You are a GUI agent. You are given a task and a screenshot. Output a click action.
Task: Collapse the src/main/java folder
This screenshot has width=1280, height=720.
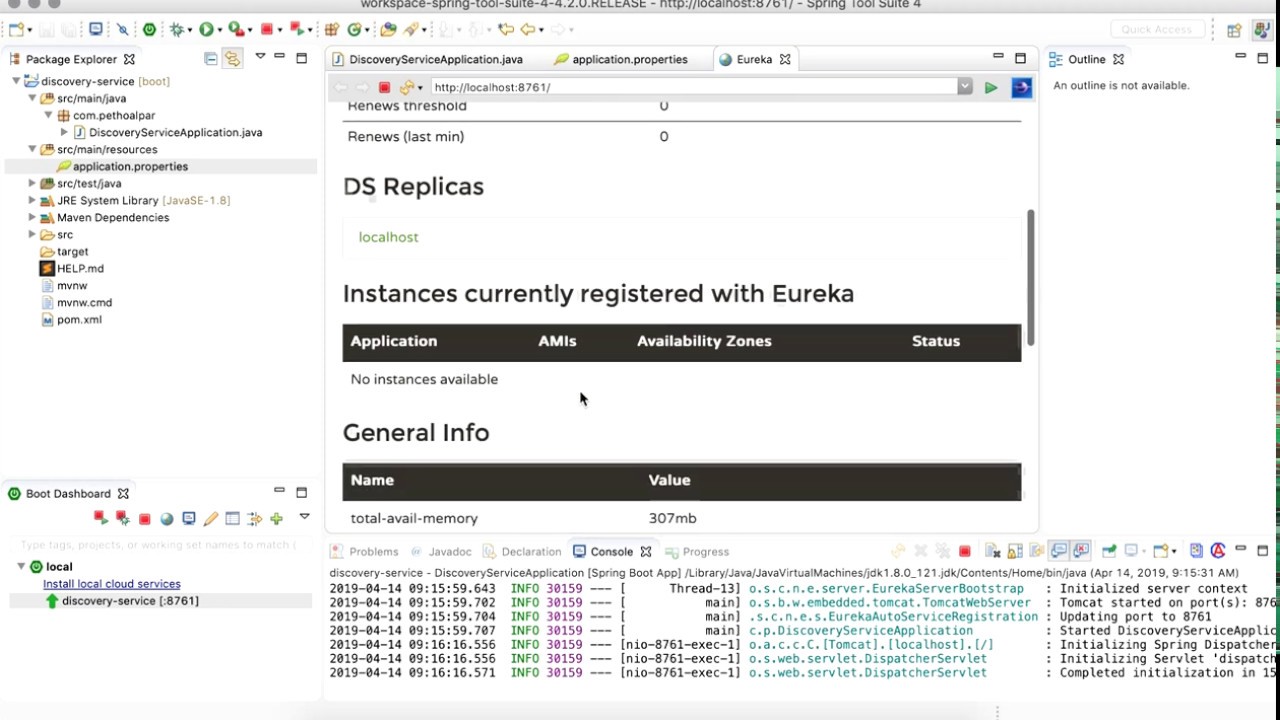point(32,98)
